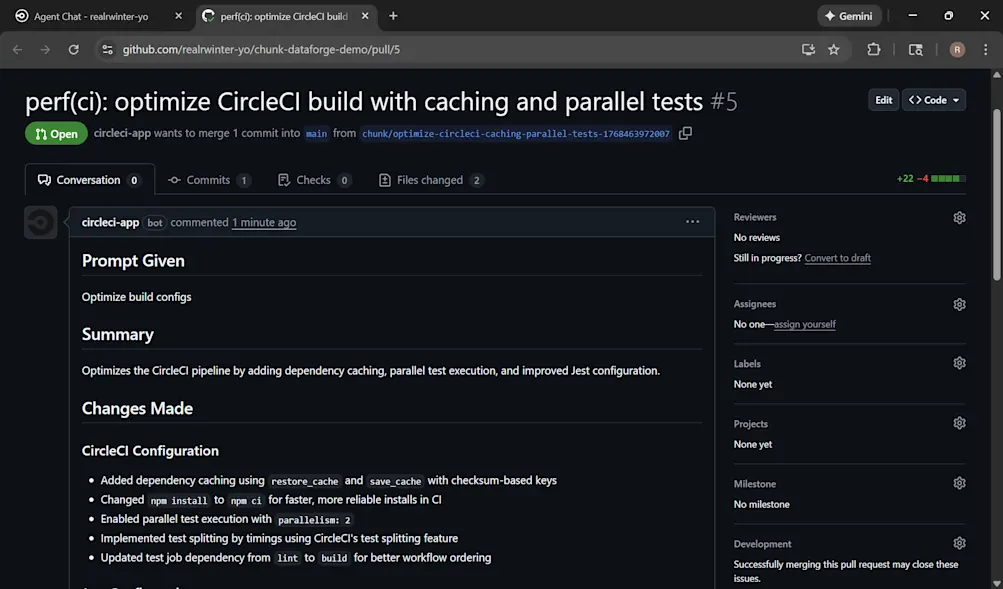The image size is (1003, 589).
Task: Click the install app icon in address bar
Action: 808,49
